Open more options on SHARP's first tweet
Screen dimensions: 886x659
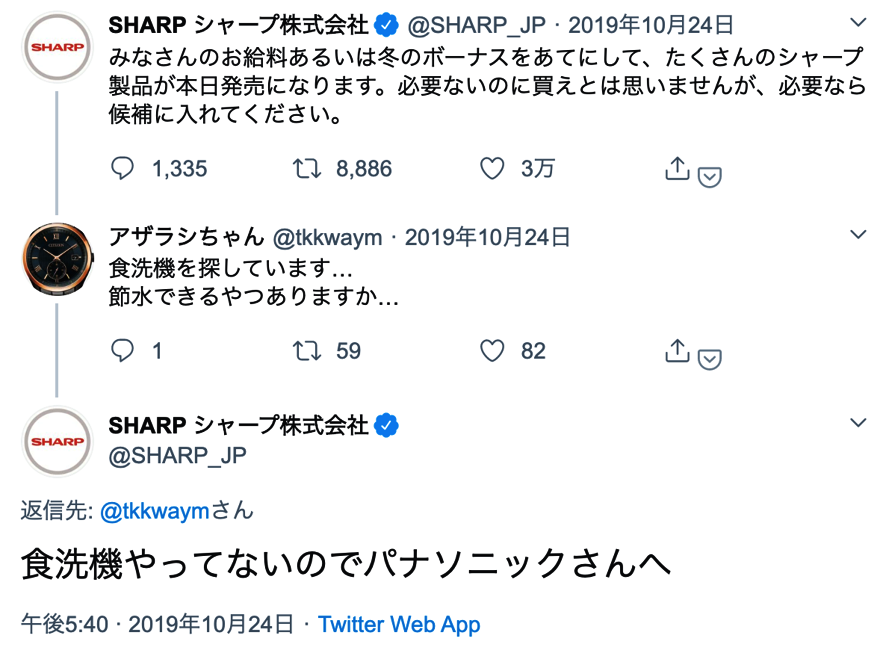tap(857, 22)
